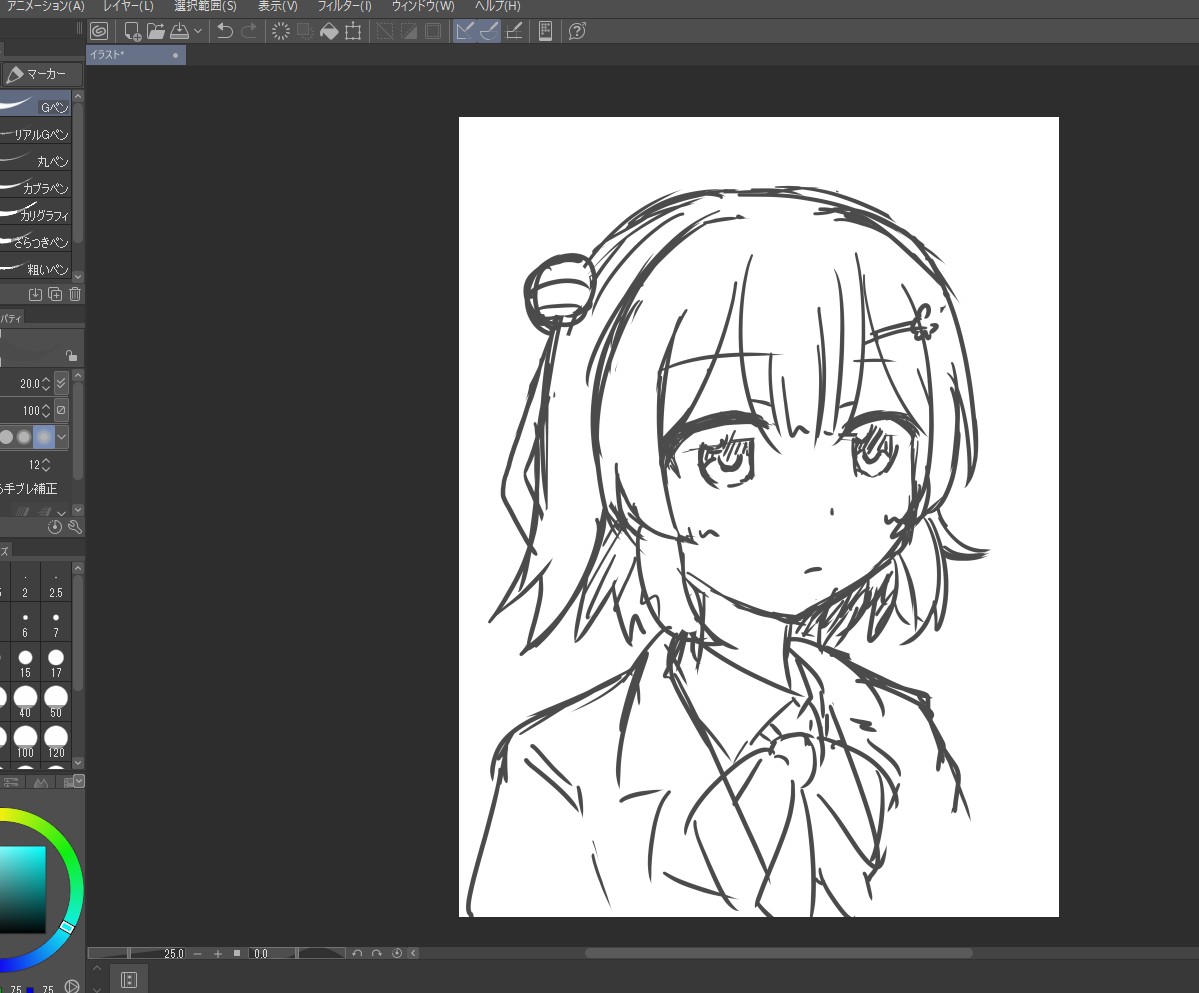The width and height of the screenshot is (1199, 993).
Task: Select the soft anti-aliasing option swatch
Action: click(x=44, y=437)
